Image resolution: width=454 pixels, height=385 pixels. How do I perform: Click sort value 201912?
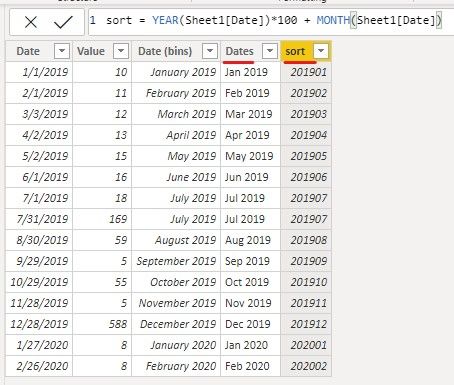click(x=306, y=324)
